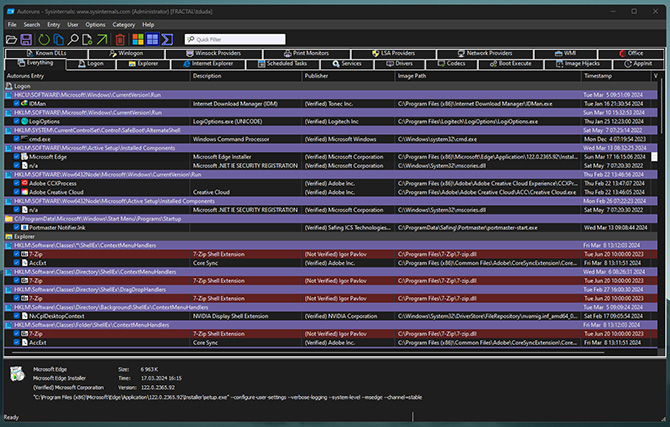Click the Startup folder icon beside C:\ProgramData path
Viewport: 670px width, 427px height.
tap(9, 219)
